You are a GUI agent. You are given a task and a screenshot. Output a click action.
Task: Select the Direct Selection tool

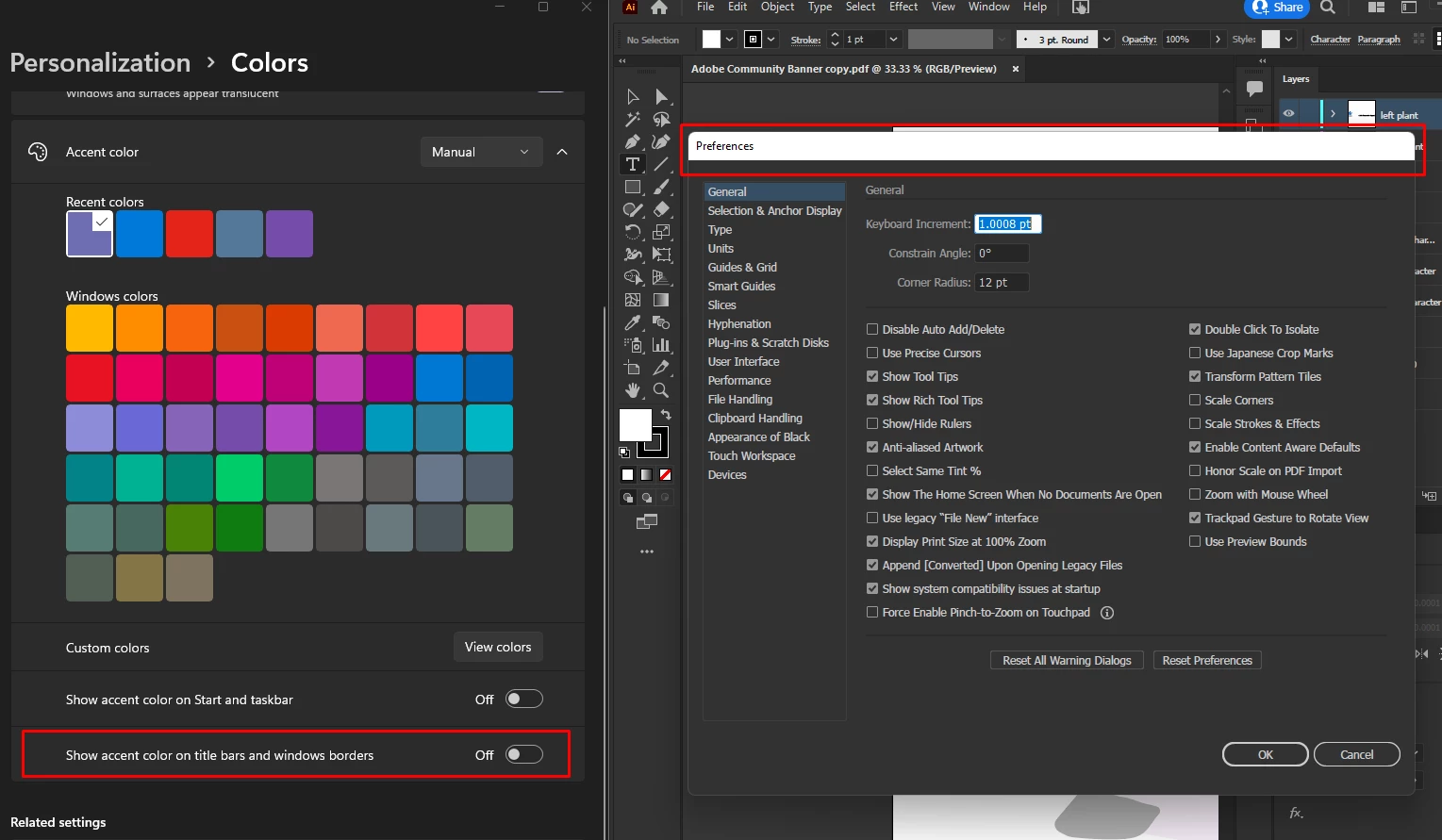pyautogui.click(x=661, y=97)
